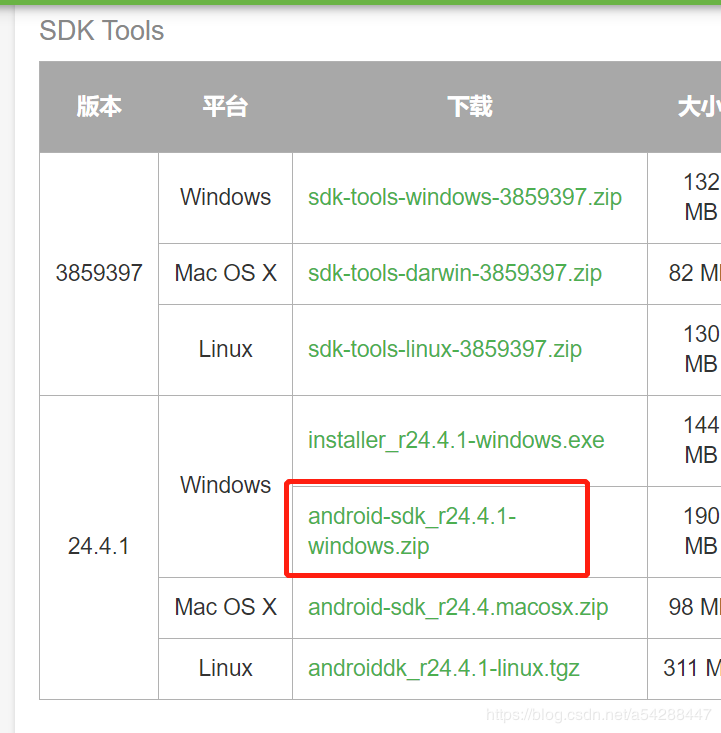The height and width of the screenshot is (733, 721).
Task: Download installer_r24.4.1-windows.exe
Action: point(456,440)
